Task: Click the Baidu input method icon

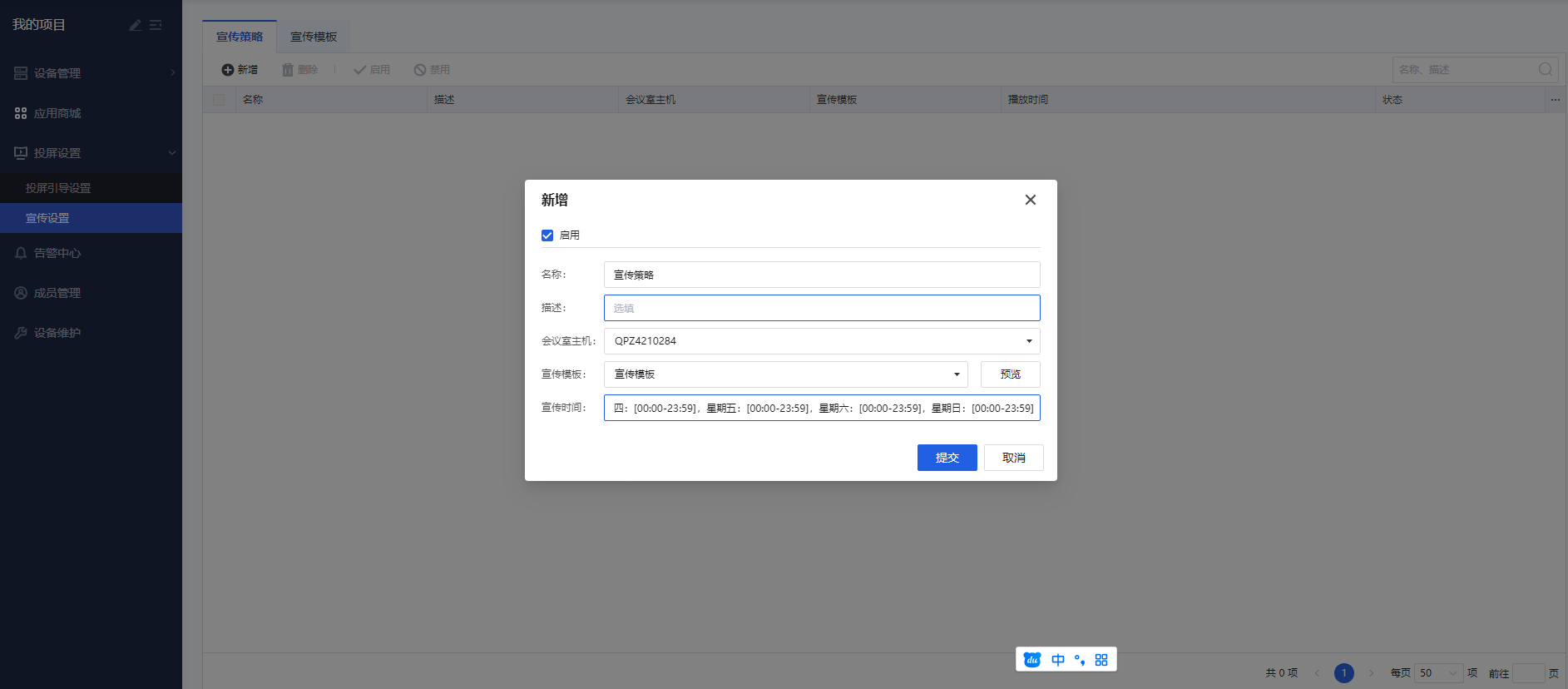Action: click(1032, 660)
